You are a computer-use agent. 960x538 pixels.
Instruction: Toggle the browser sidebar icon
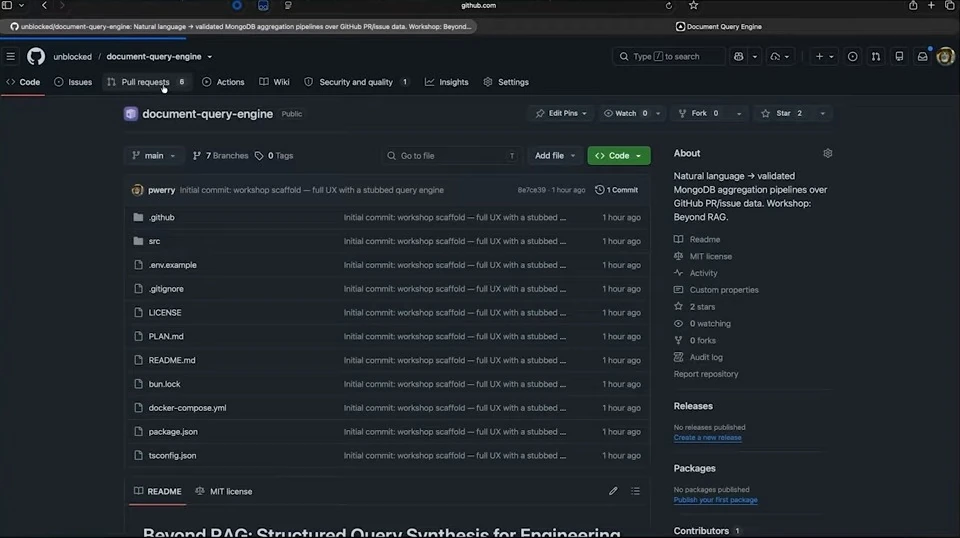[x=7, y=6]
